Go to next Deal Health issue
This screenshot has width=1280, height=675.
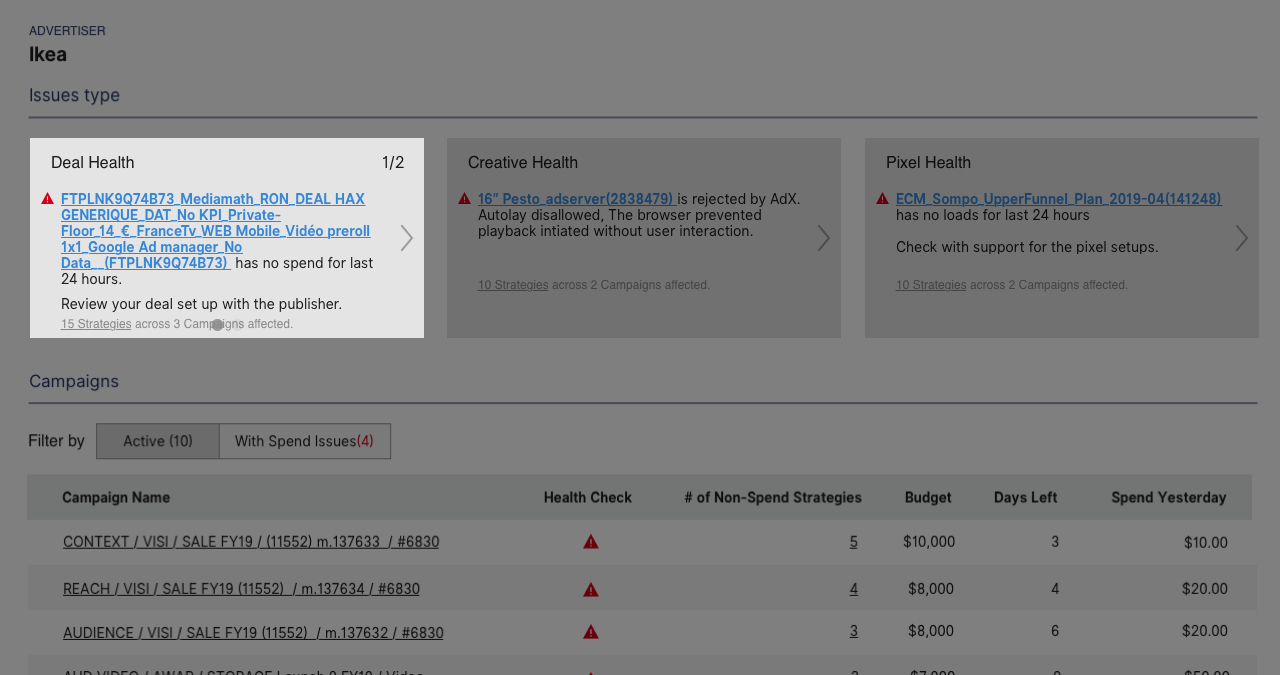click(406, 238)
